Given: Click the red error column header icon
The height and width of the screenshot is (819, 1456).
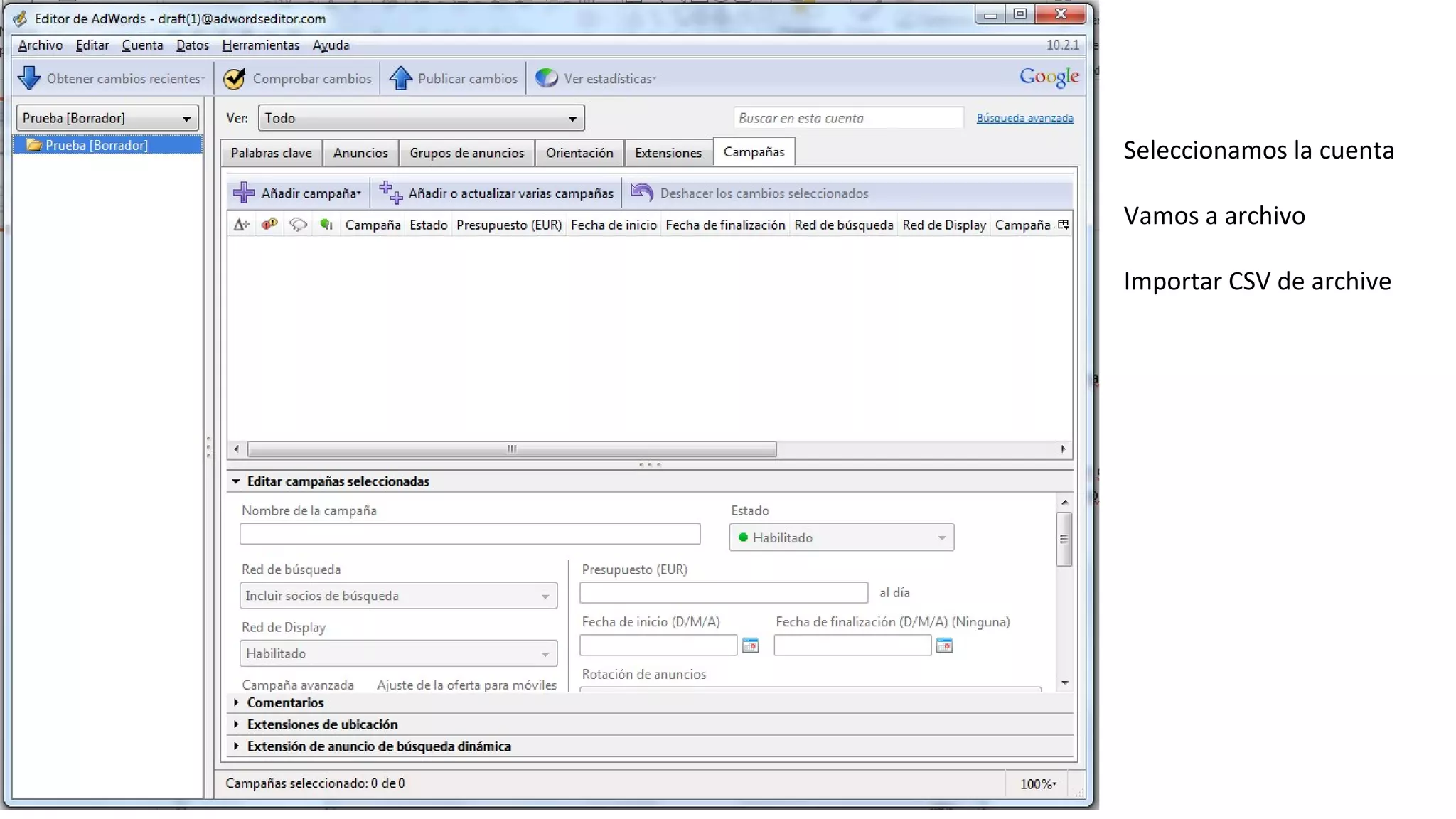Looking at the screenshot, I should click(269, 225).
